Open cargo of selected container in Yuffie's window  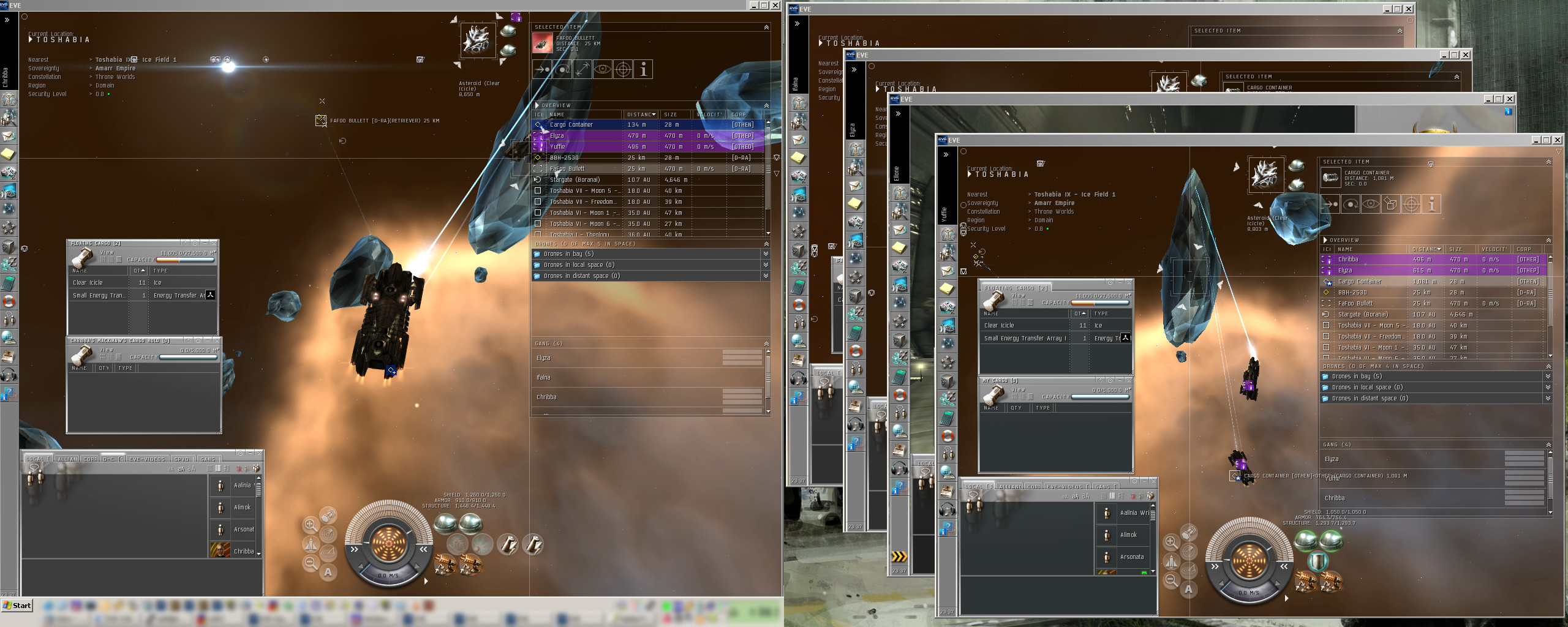(1391, 204)
